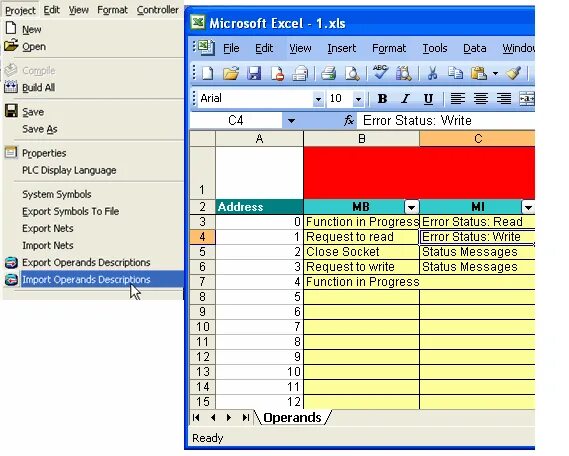569x456 pixels.
Task: Select column B header
Action: point(361,139)
